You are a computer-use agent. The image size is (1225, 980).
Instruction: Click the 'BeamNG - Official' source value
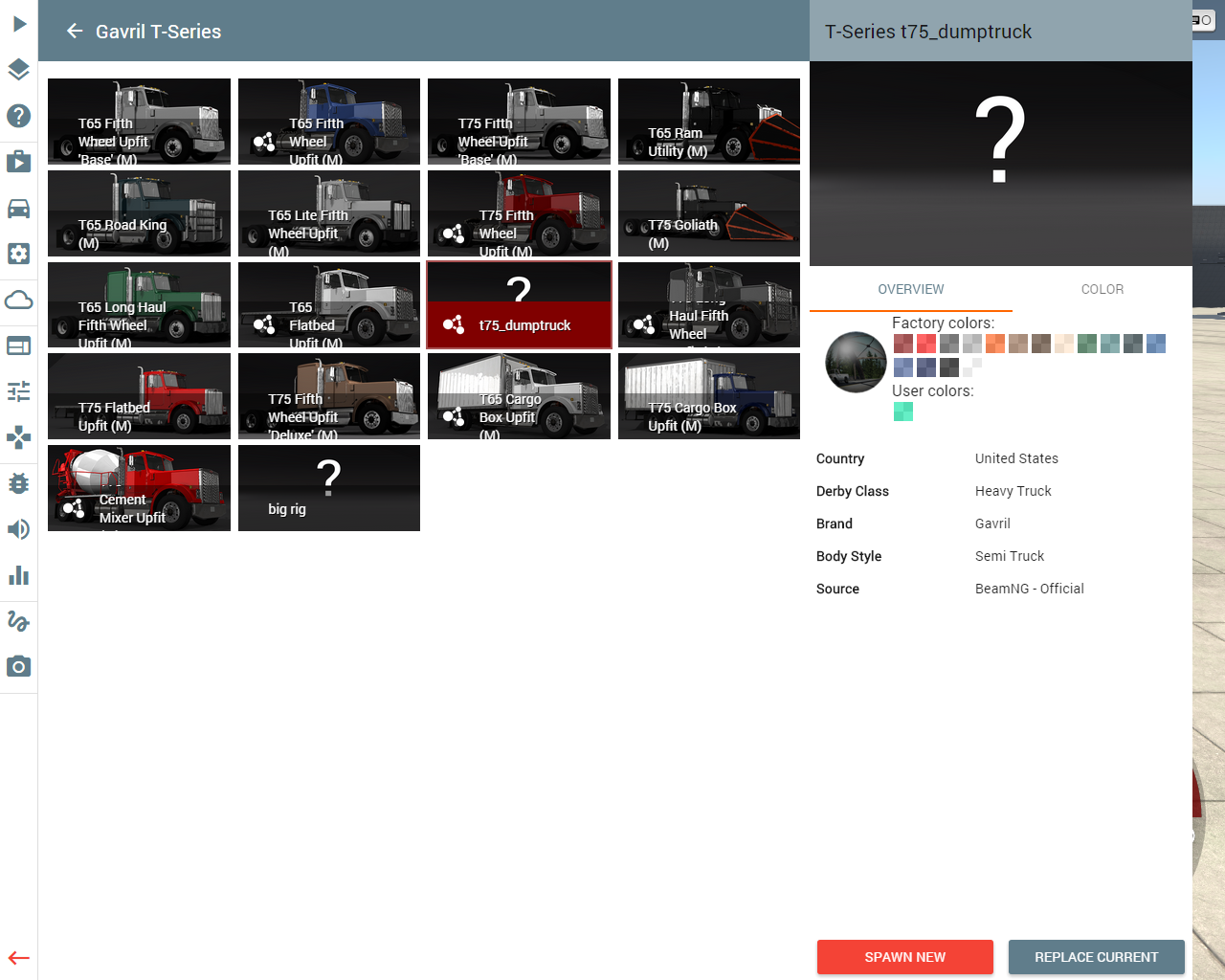click(1030, 589)
